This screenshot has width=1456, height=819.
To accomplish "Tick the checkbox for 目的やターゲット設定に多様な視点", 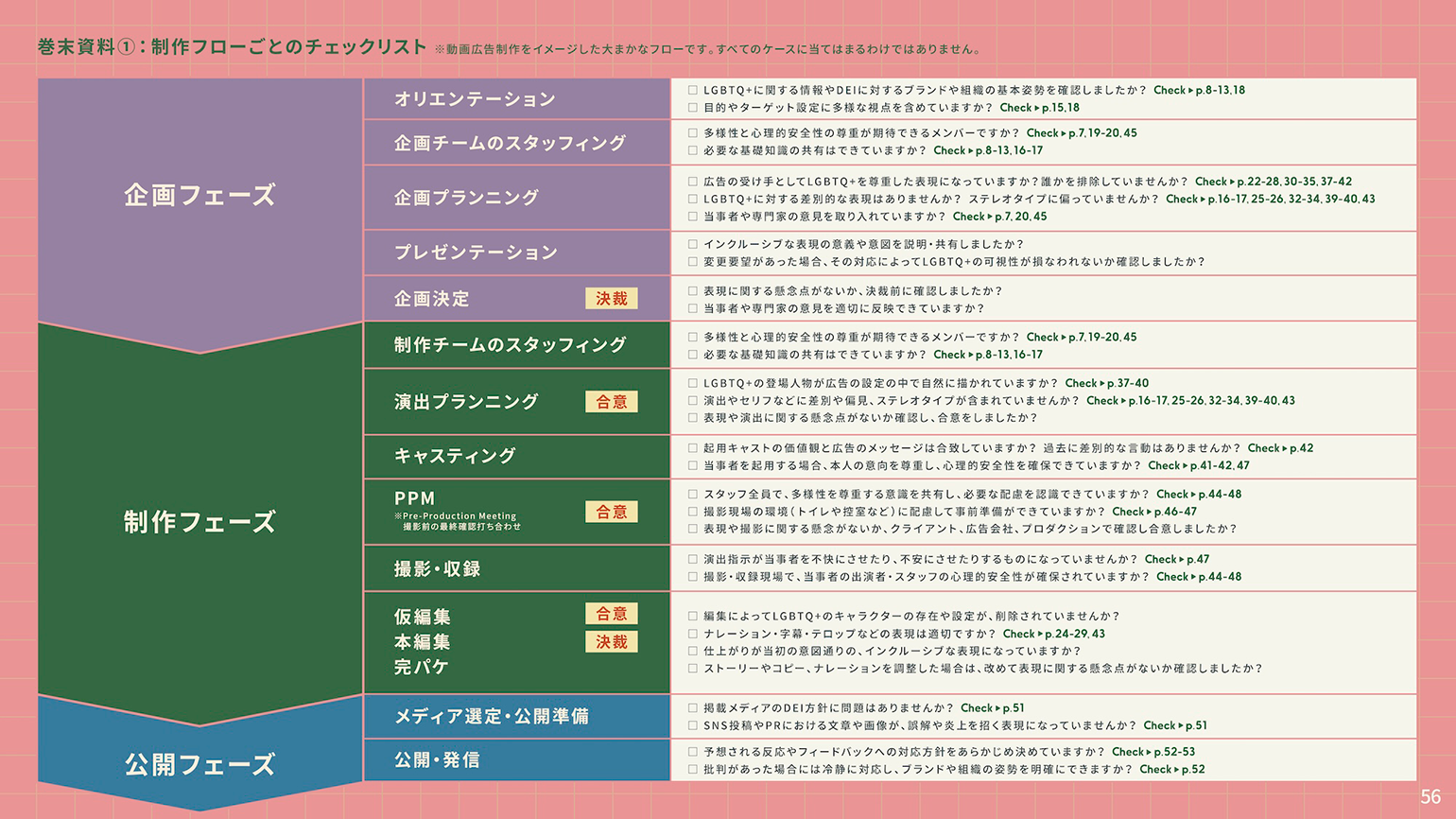I will (693, 108).
